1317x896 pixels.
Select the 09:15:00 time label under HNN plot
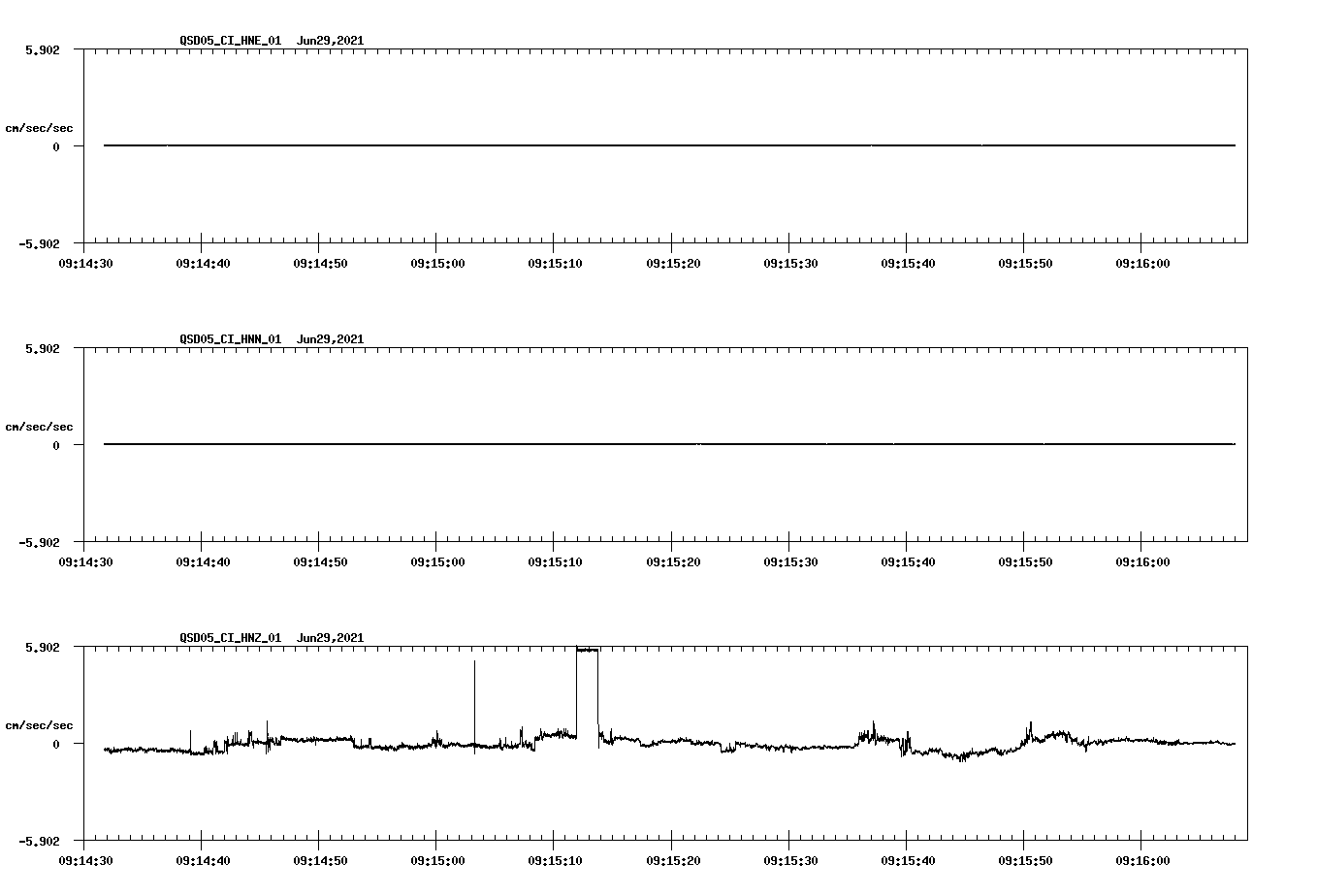[436, 562]
